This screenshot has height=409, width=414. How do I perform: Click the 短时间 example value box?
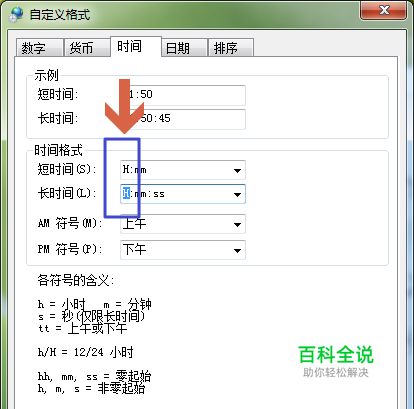point(183,95)
